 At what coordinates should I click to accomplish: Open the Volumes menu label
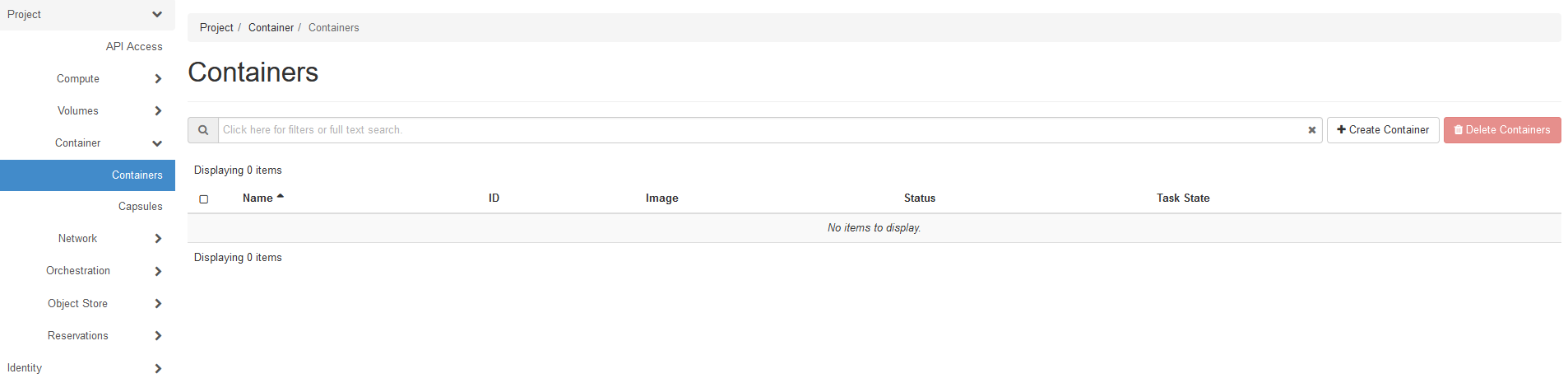click(78, 111)
